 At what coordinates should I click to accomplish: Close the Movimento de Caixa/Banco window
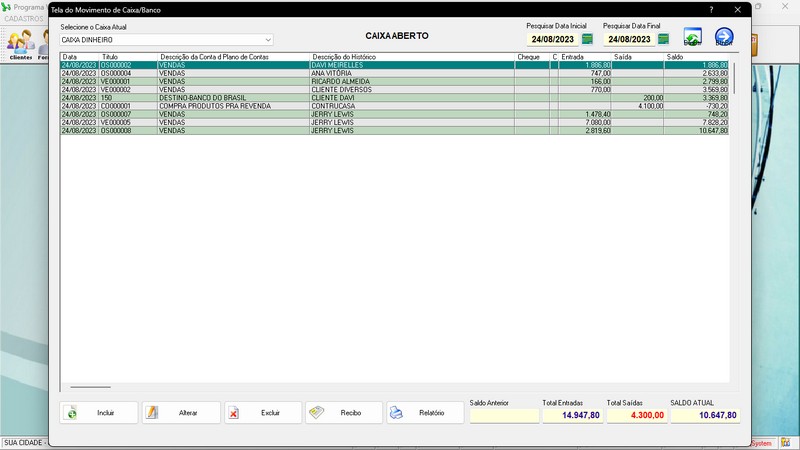[738, 10]
